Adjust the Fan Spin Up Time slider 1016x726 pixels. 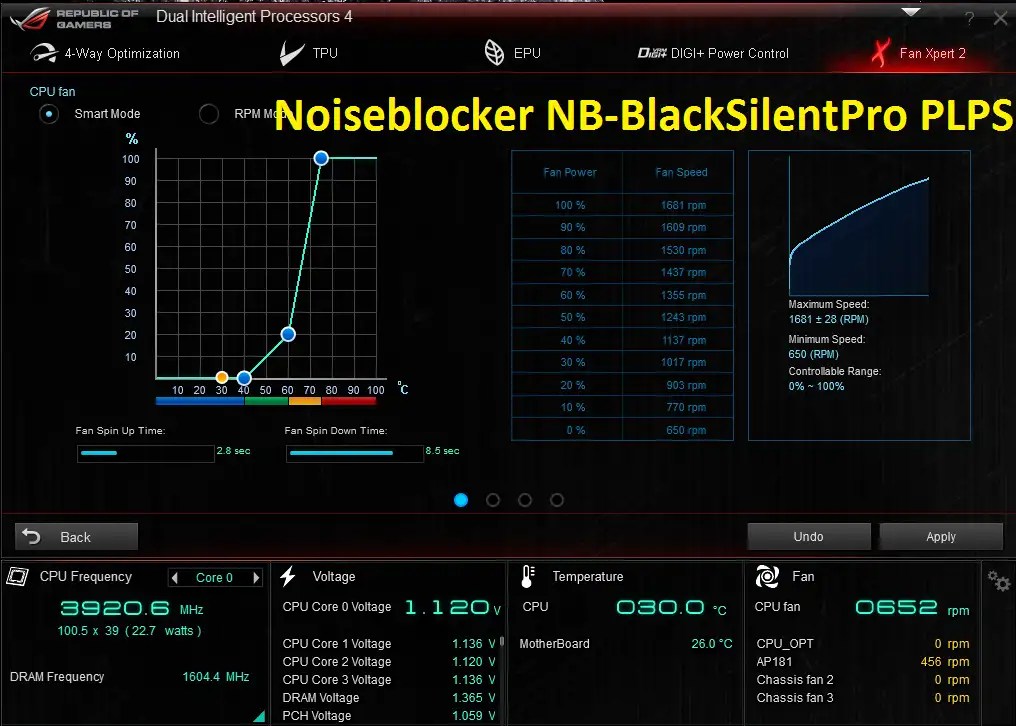click(x=146, y=453)
